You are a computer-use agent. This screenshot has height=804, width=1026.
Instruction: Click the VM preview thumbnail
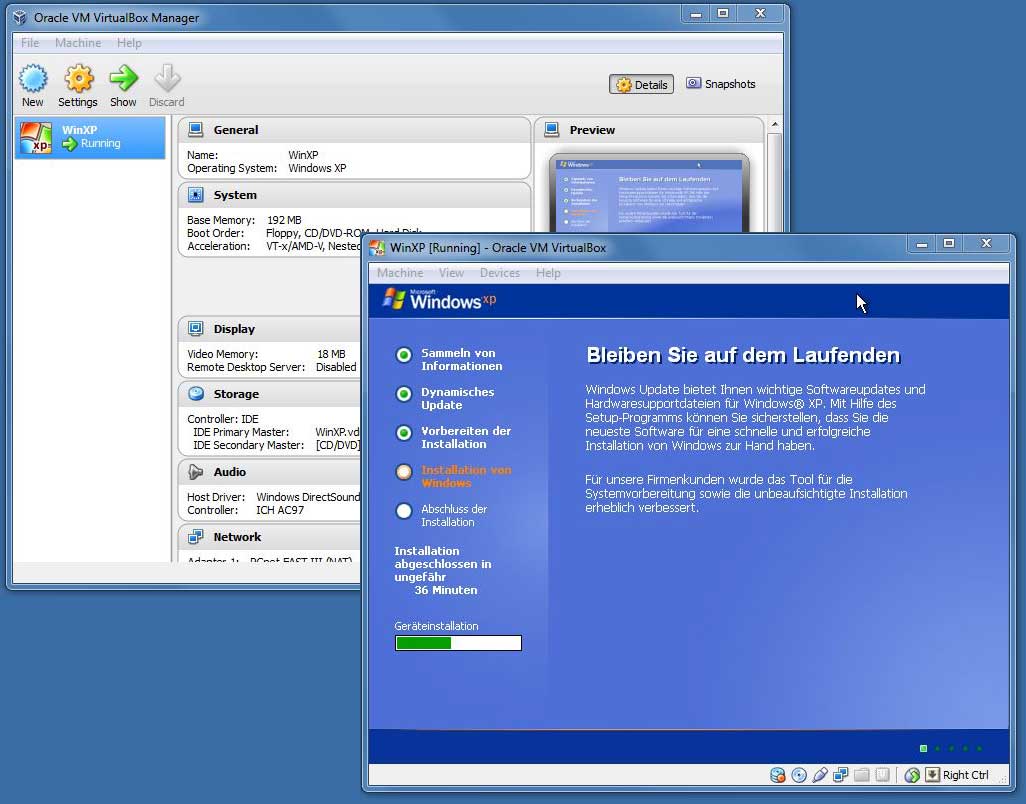[x=649, y=194]
